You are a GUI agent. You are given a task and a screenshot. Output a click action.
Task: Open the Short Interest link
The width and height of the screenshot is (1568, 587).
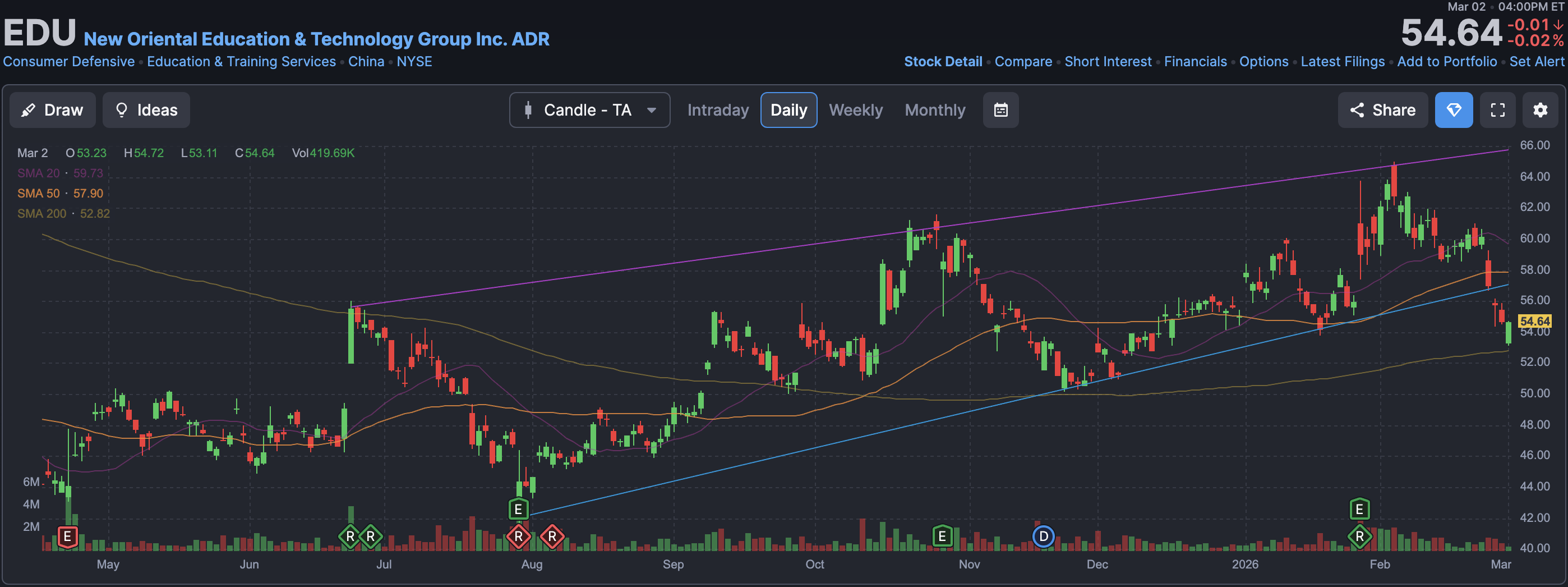pos(1108,62)
